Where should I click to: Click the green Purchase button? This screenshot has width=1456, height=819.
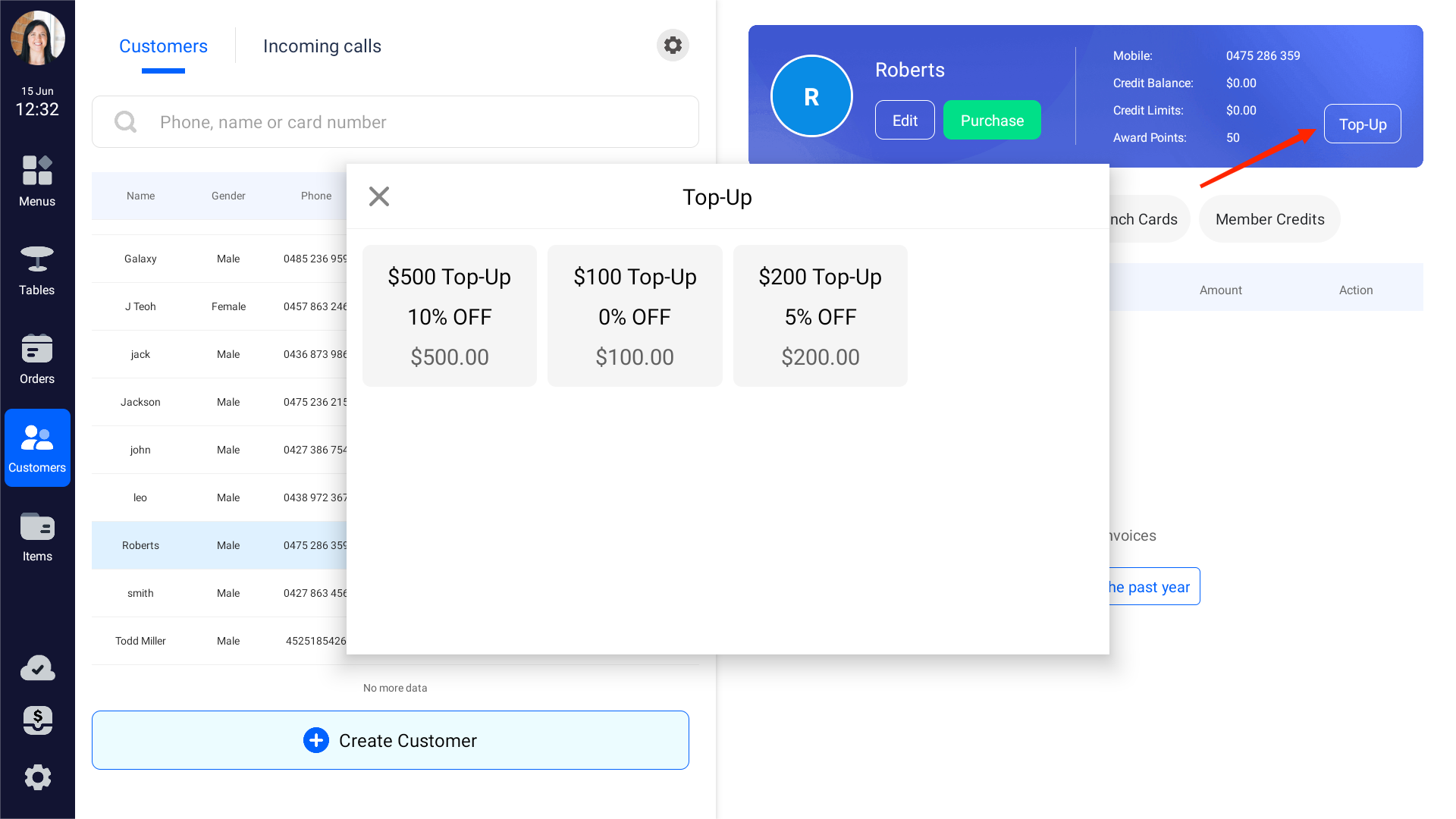tap(992, 120)
